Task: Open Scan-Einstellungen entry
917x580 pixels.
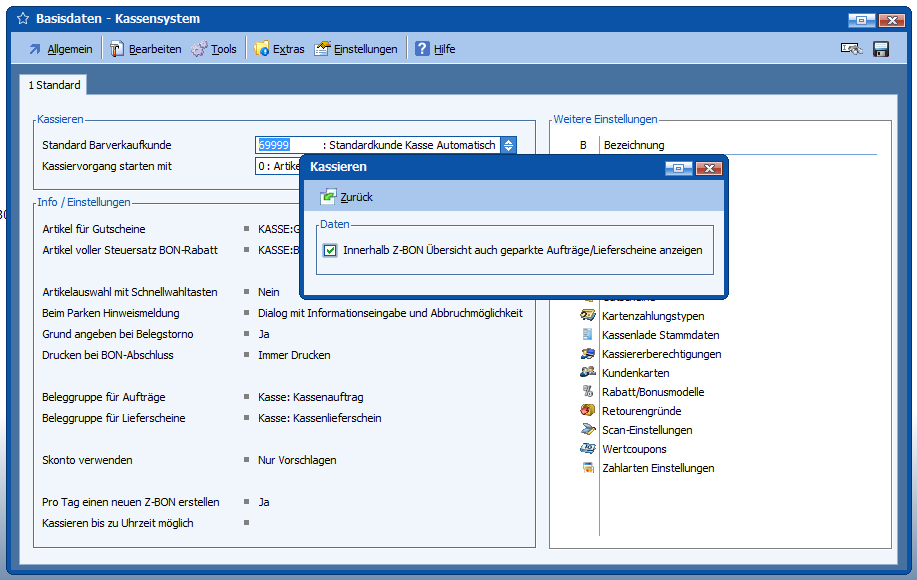Action: coord(646,430)
